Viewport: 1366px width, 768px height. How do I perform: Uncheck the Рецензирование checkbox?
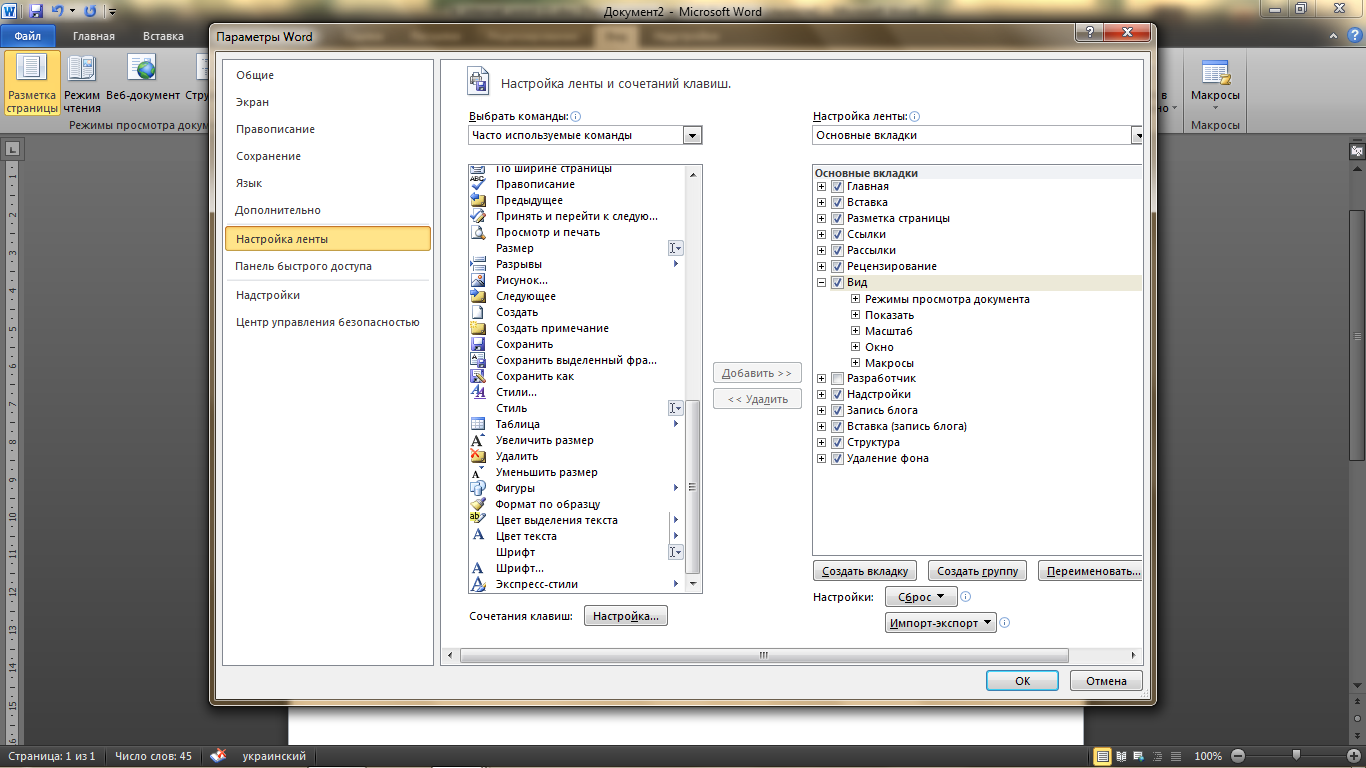837,267
